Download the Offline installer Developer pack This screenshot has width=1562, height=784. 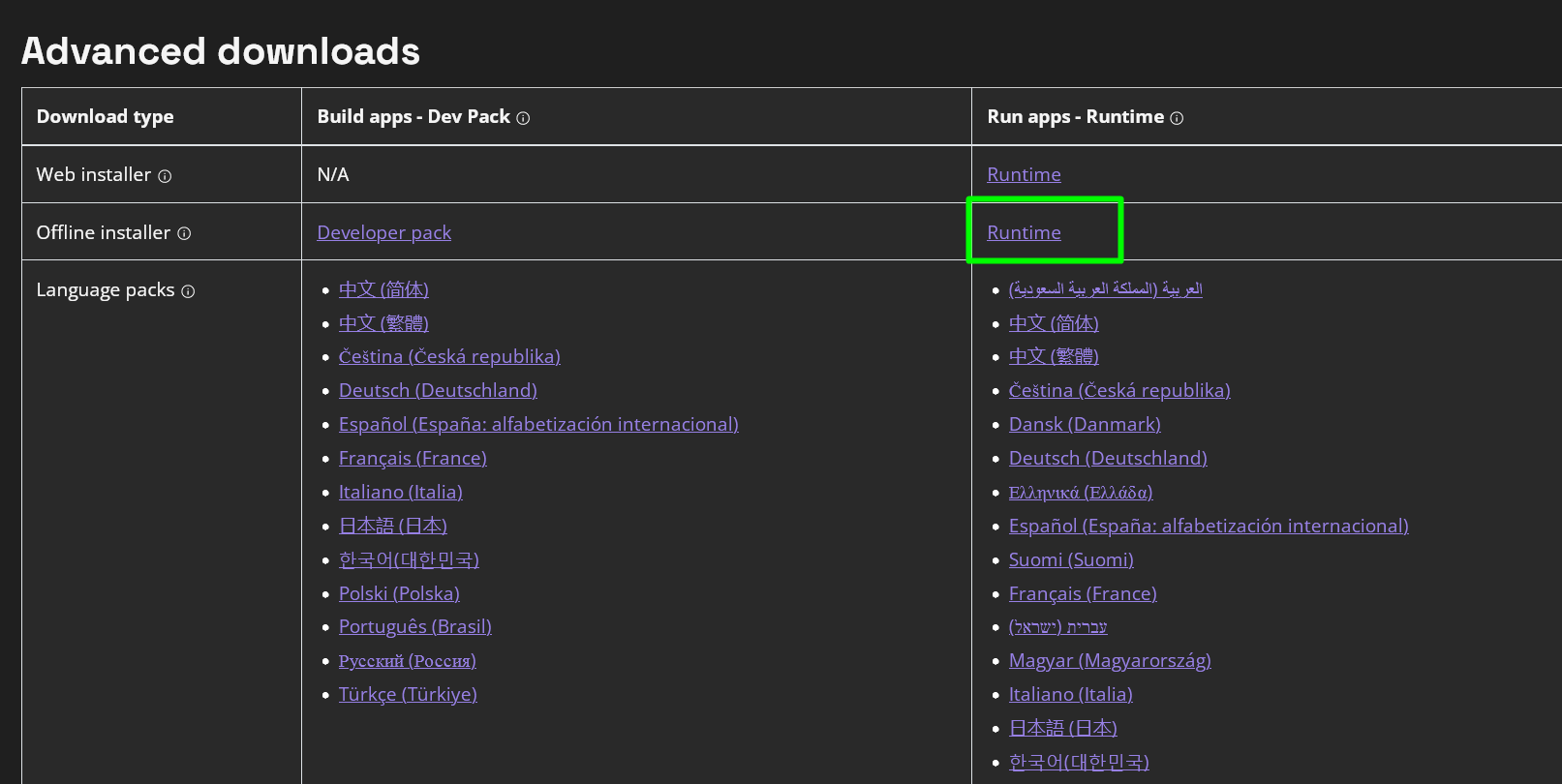pyautogui.click(x=383, y=232)
